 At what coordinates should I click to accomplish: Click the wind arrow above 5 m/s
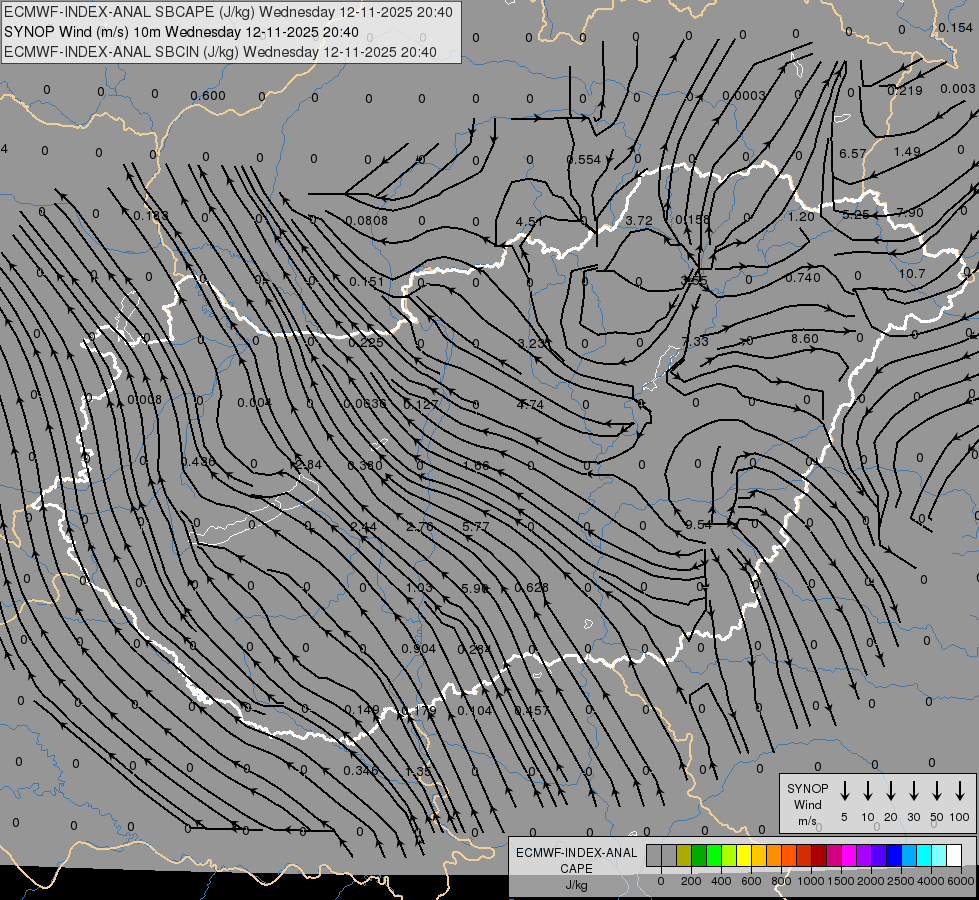pyautogui.click(x=844, y=790)
